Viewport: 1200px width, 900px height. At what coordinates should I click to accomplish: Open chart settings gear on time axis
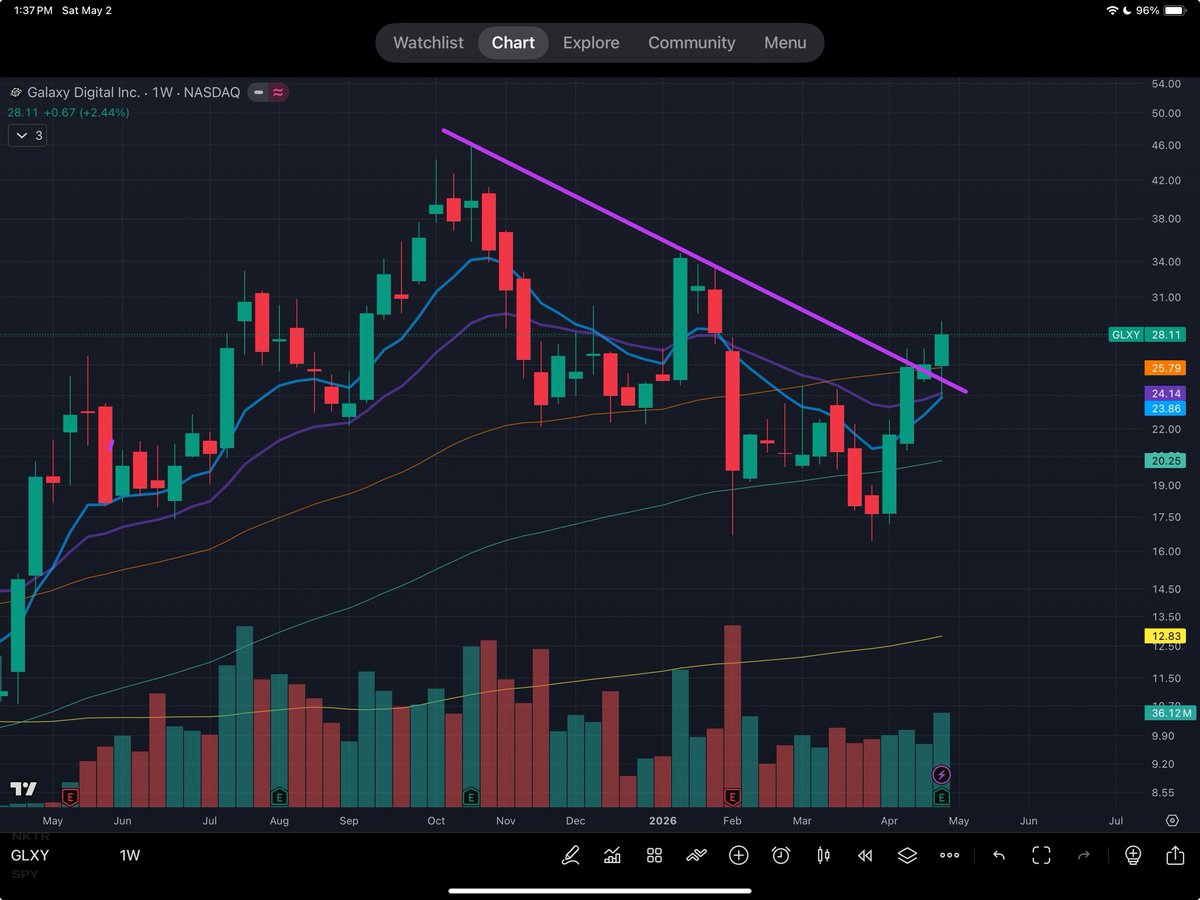click(x=1172, y=820)
